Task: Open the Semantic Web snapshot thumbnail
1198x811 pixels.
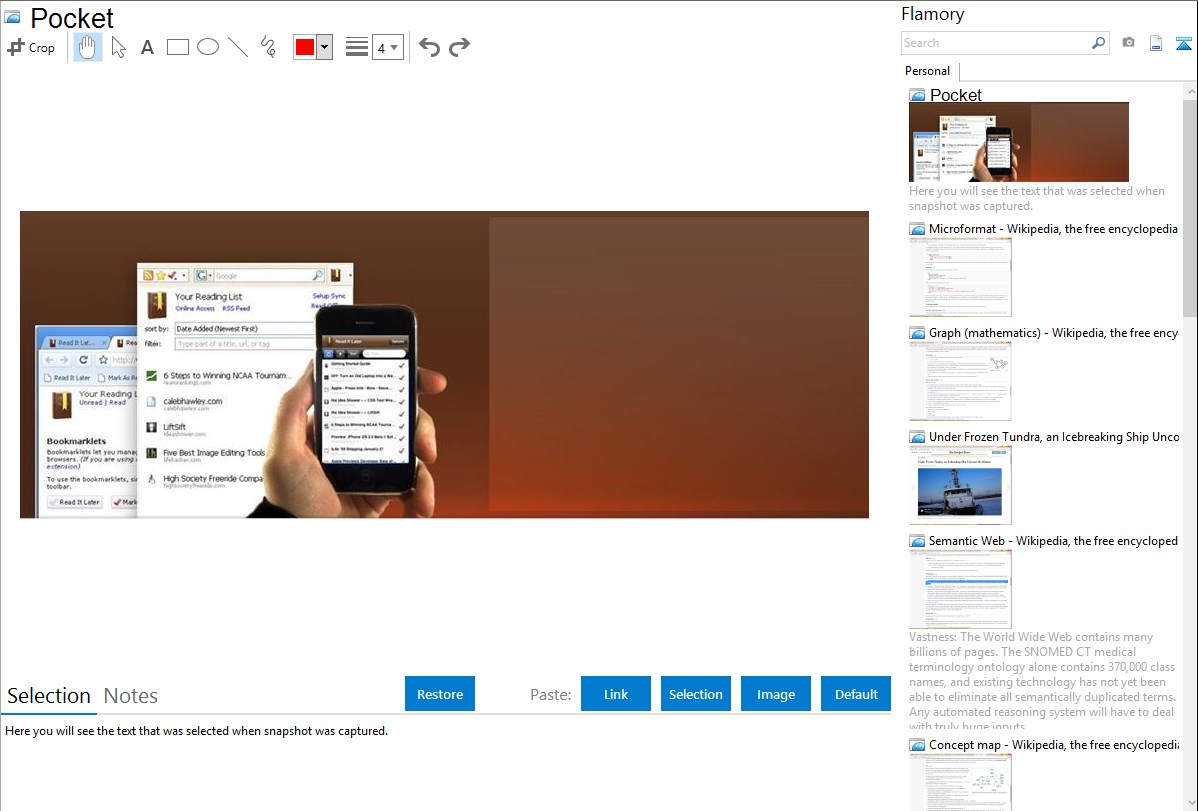Action: pyautogui.click(x=960, y=589)
